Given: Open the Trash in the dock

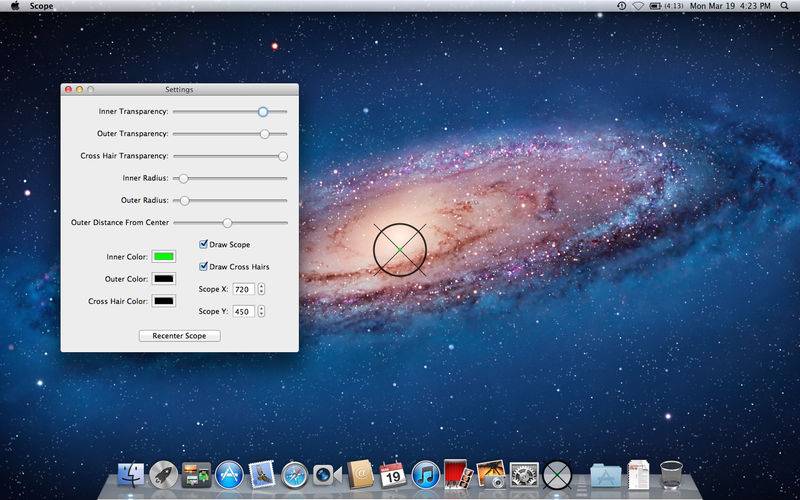Looking at the screenshot, I should click(671, 476).
